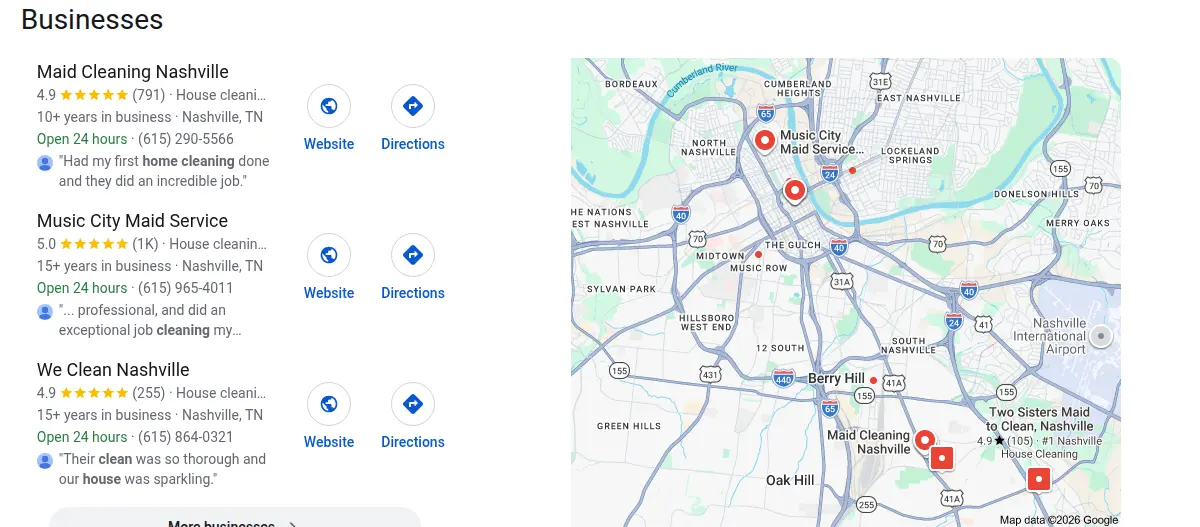1200x527 pixels.
Task: Open We Clean Nashville business listing
Action: point(113,370)
